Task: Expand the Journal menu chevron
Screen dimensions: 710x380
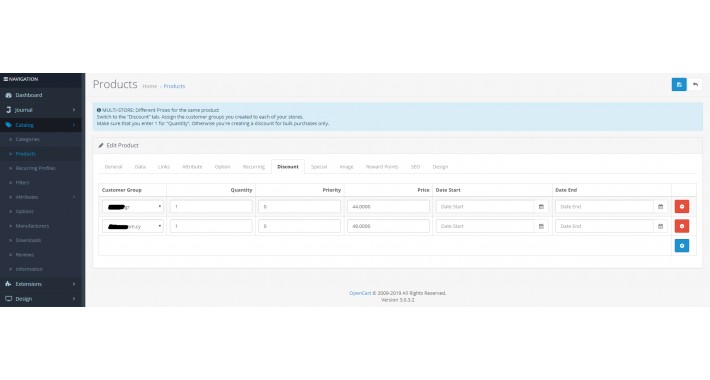Action: [74, 110]
